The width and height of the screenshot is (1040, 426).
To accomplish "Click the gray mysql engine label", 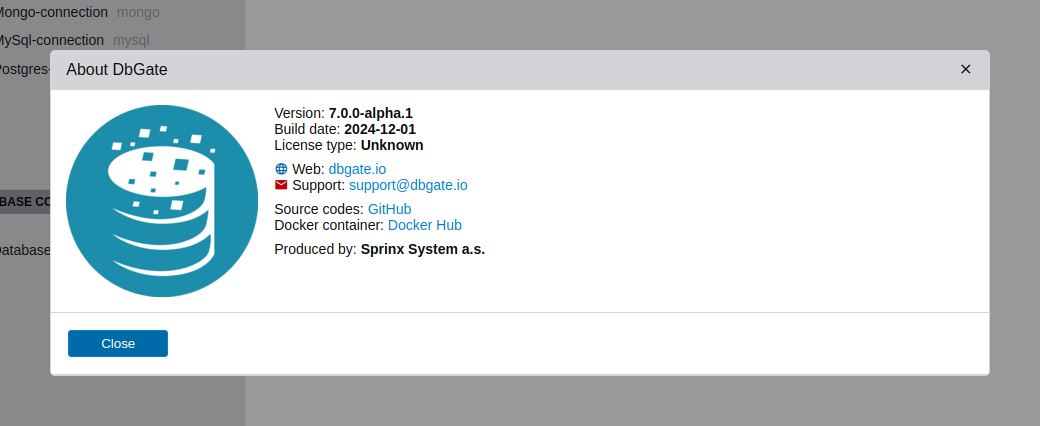I will click(133, 40).
